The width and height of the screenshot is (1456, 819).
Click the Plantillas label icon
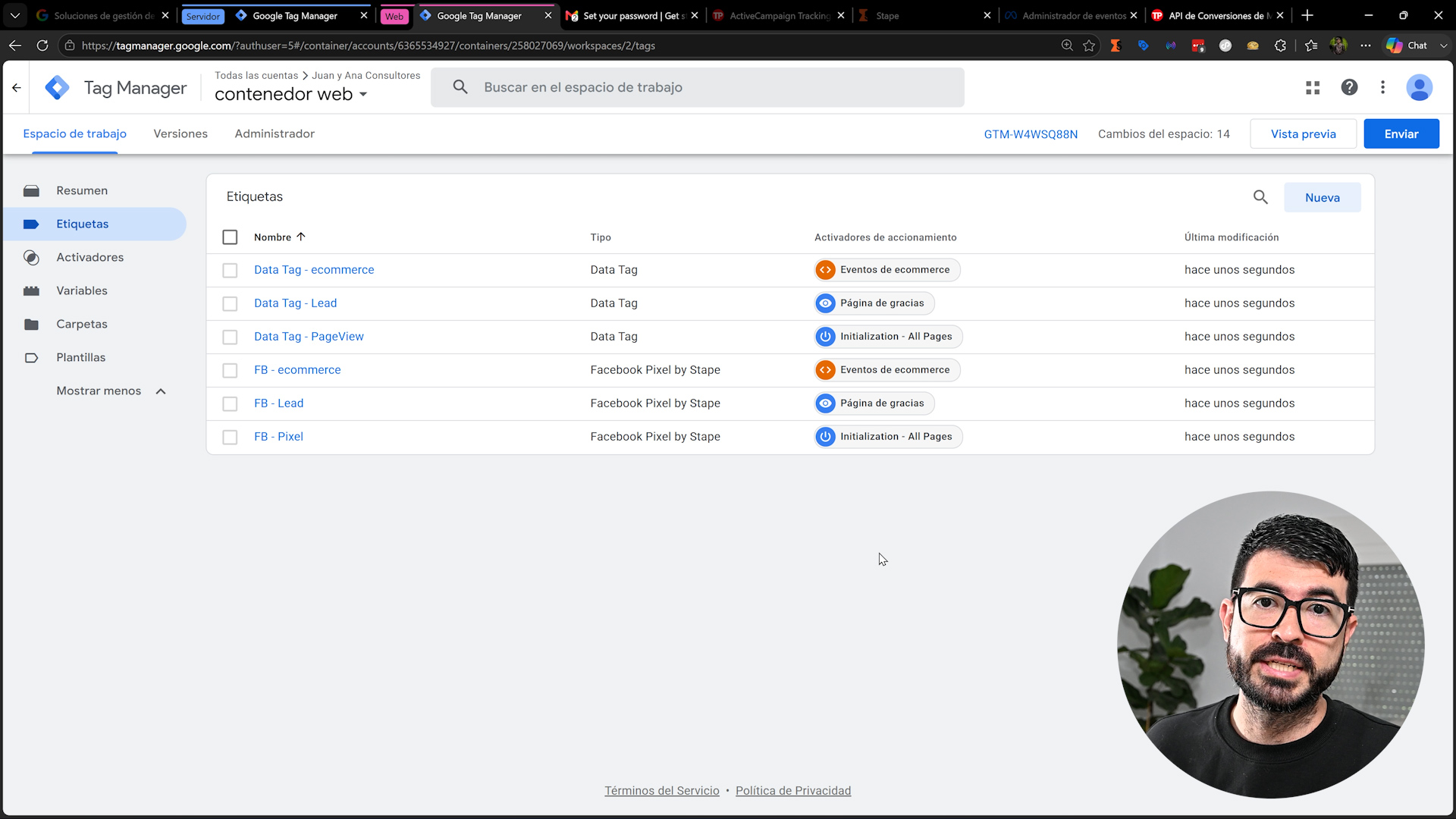(x=31, y=358)
